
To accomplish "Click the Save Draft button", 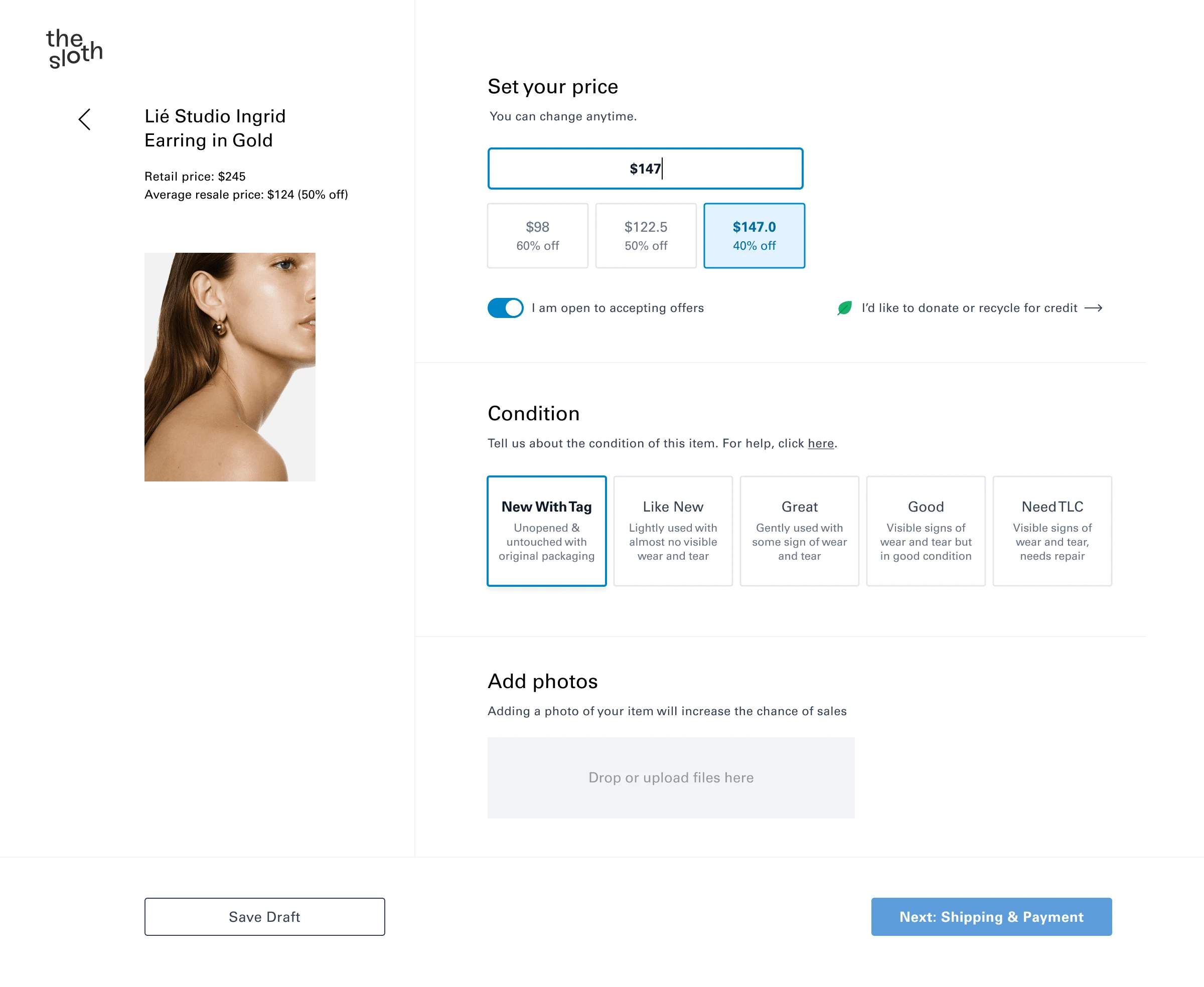I will tap(265, 916).
